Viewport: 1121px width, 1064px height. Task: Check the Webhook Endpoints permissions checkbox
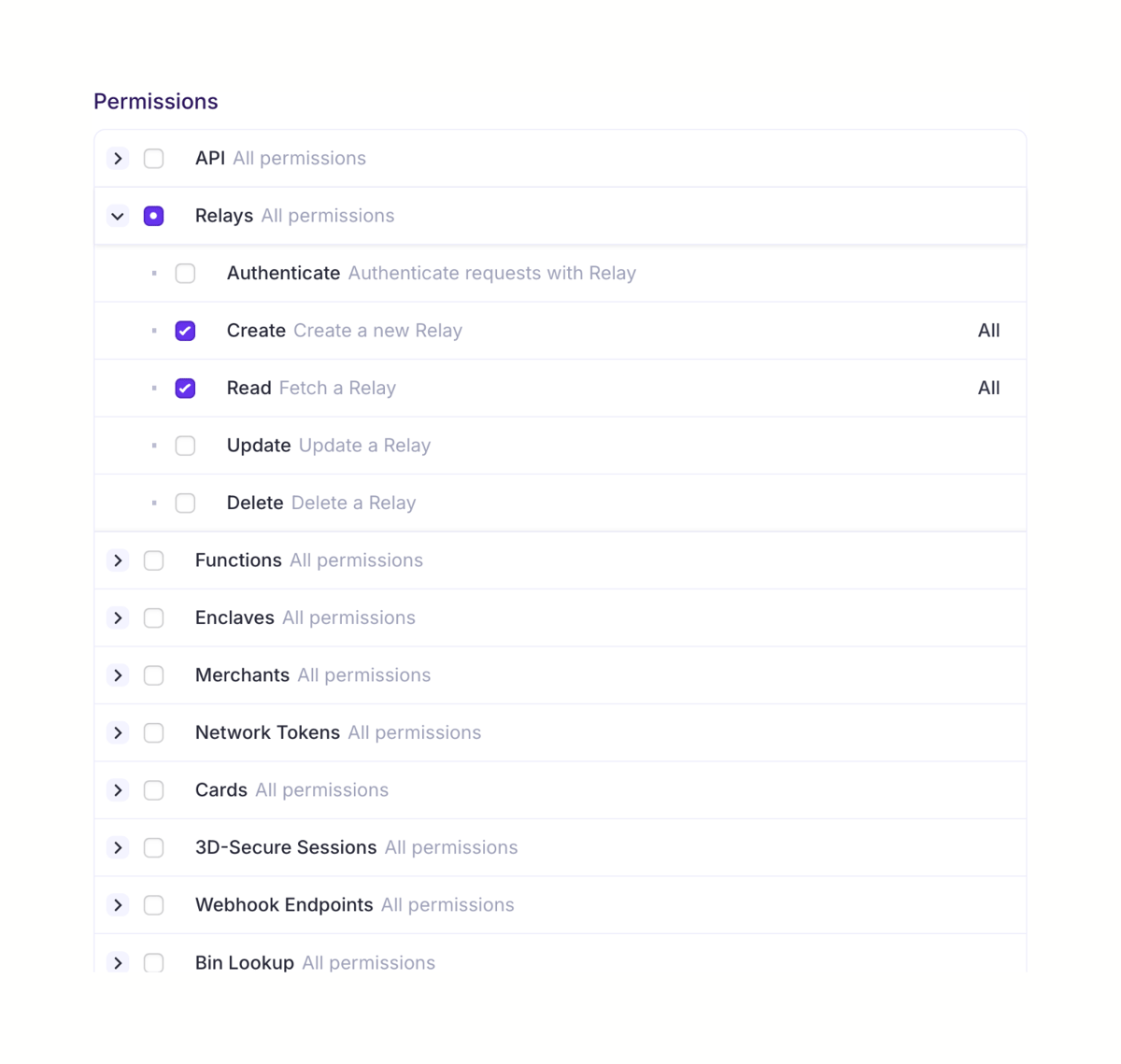(x=153, y=904)
